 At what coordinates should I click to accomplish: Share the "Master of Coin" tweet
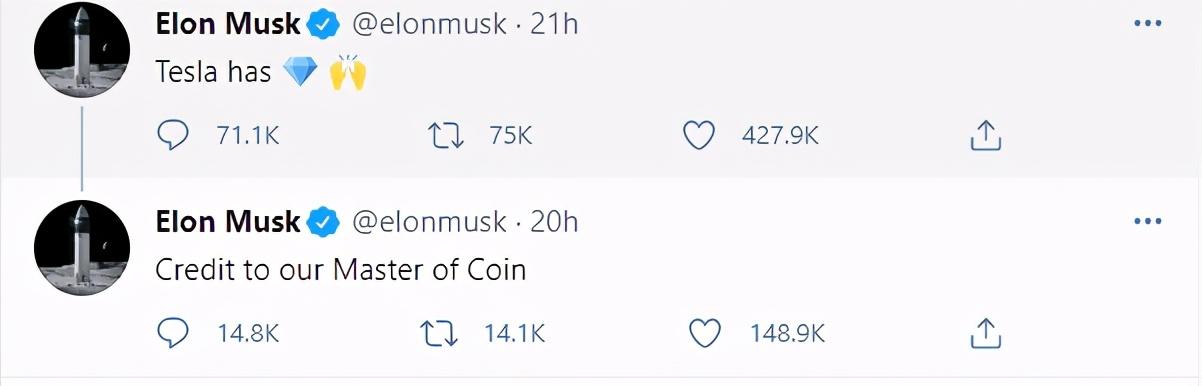click(x=986, y=332)
